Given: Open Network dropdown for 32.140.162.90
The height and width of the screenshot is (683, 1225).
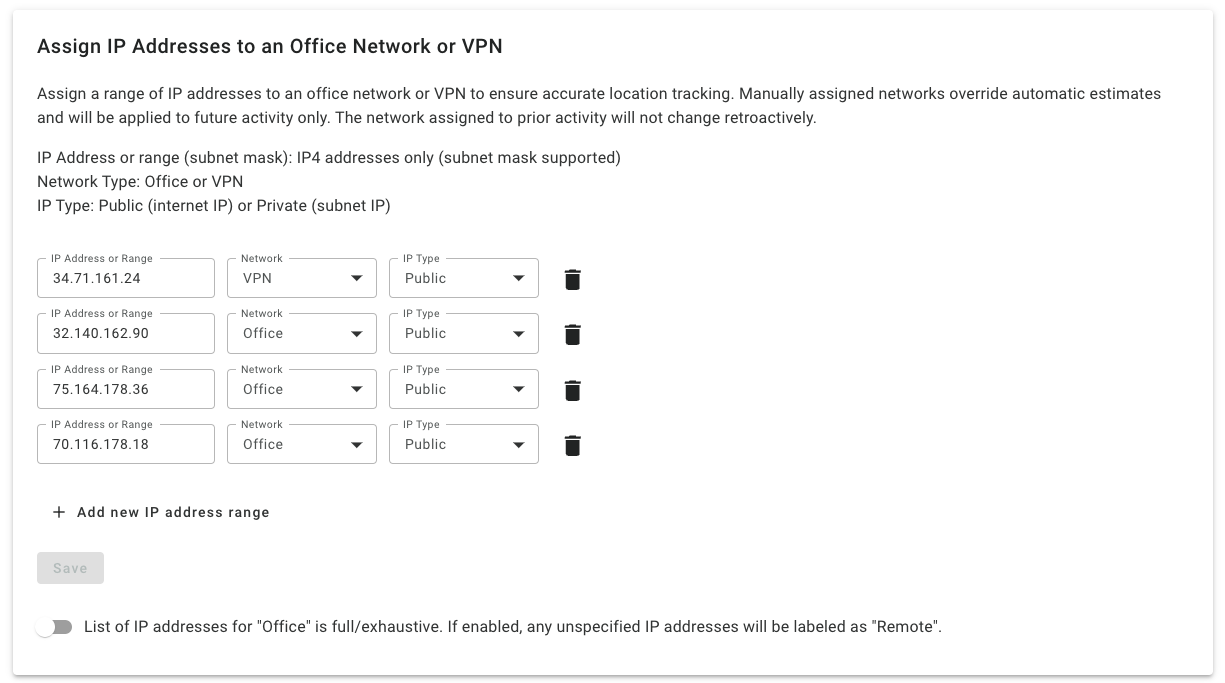Looking at the screenshot, I should point(302,333).
